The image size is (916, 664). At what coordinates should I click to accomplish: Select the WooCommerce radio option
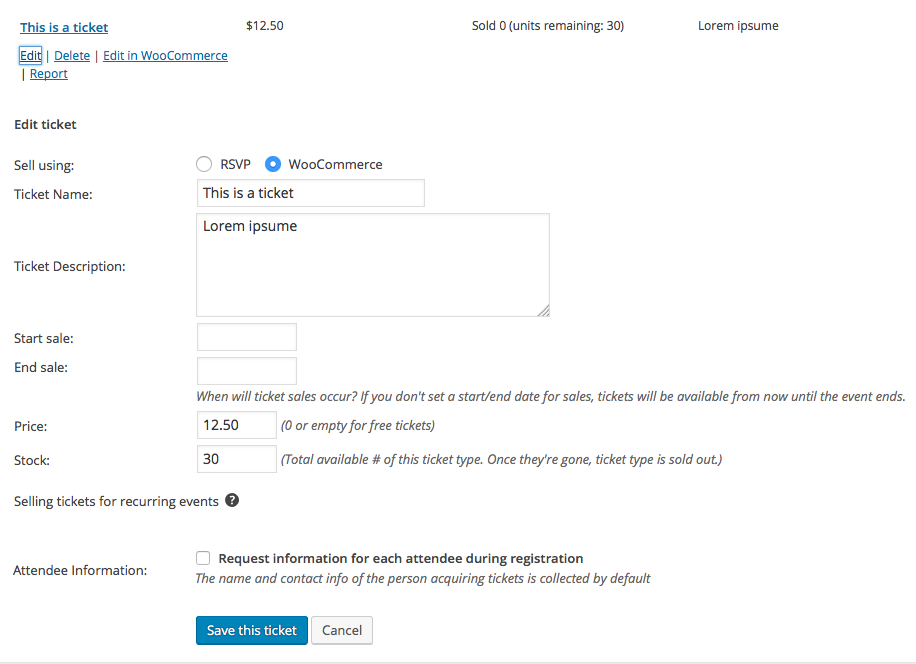click(272, 164)
